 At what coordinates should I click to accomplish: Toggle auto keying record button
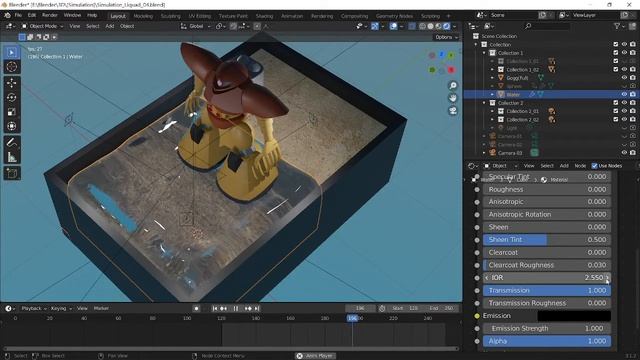pyautogui.click(x=196, y=309)
